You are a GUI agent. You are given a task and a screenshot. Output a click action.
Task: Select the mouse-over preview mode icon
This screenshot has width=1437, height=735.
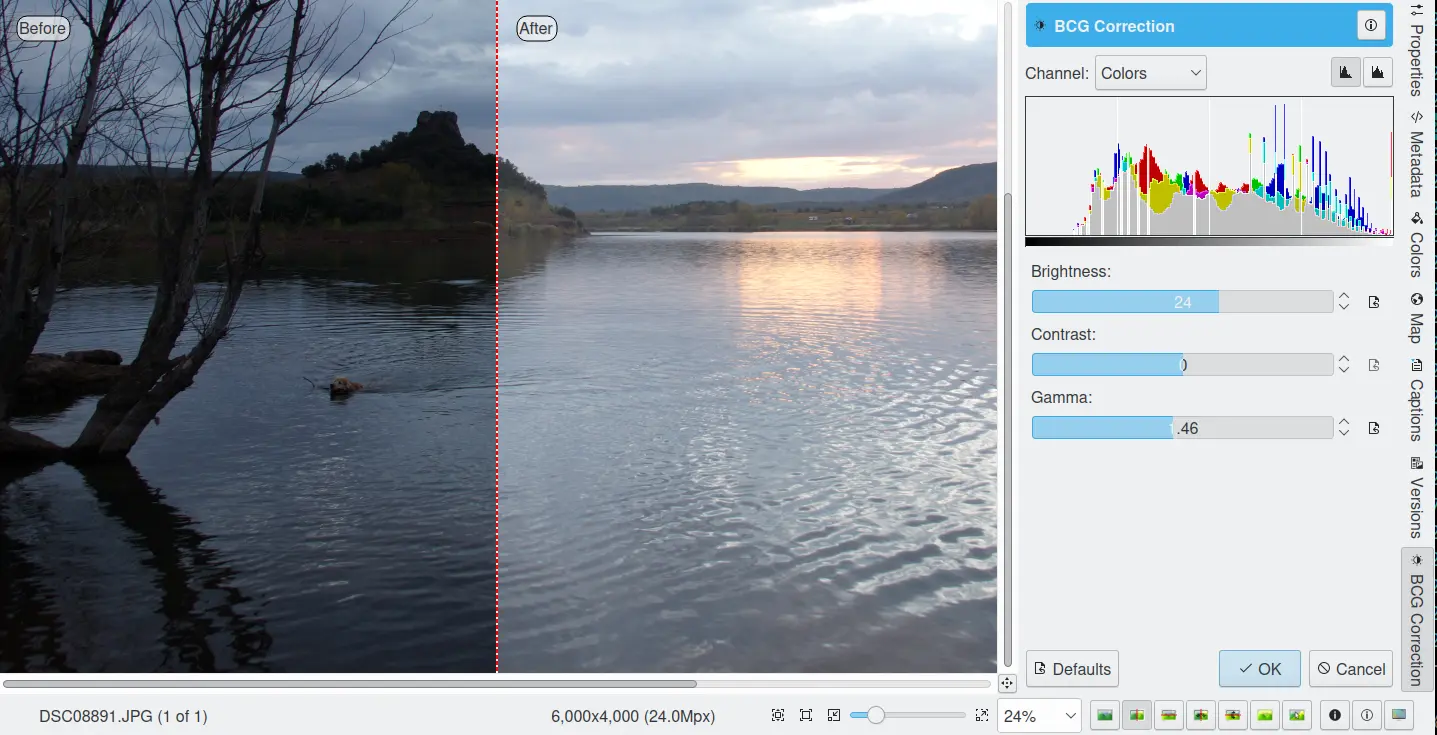click(1297, 715)
